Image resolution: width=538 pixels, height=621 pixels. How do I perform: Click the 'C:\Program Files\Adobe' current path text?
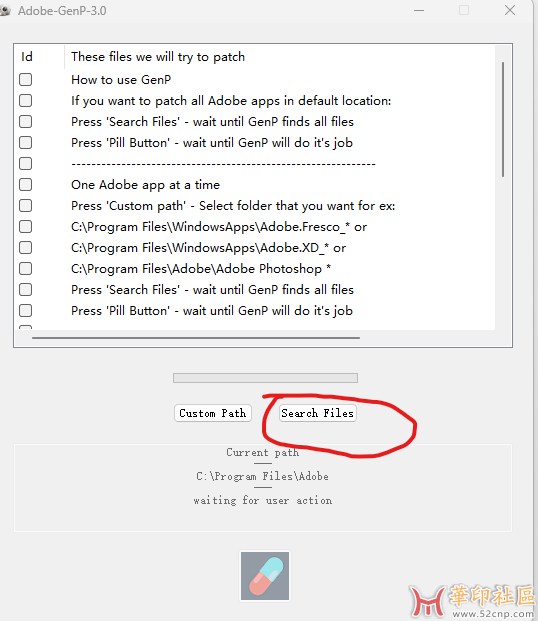tap(263, 476)
